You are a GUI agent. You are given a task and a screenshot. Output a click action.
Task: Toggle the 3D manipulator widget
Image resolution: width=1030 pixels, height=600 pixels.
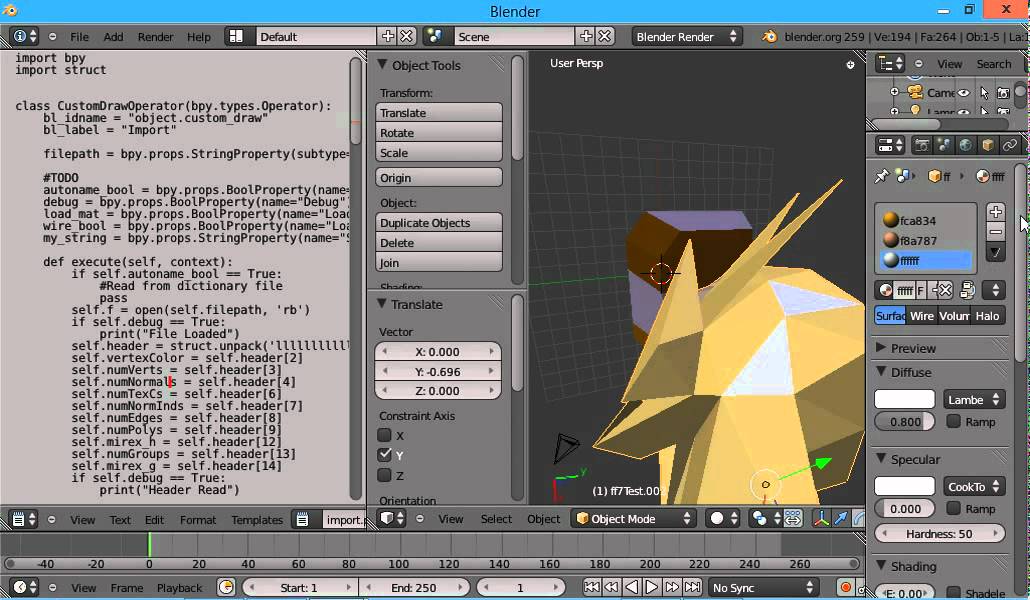pyautogui.click(x=821, y=519)
